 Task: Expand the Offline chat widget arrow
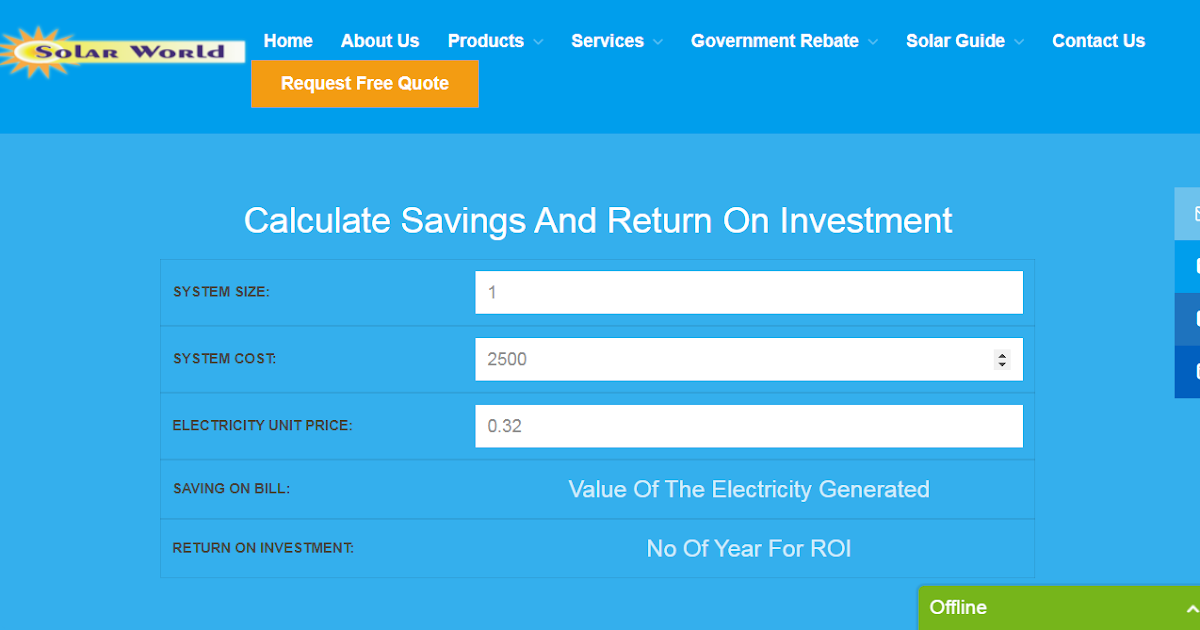pyautogui.click(x=1192, y=608)
